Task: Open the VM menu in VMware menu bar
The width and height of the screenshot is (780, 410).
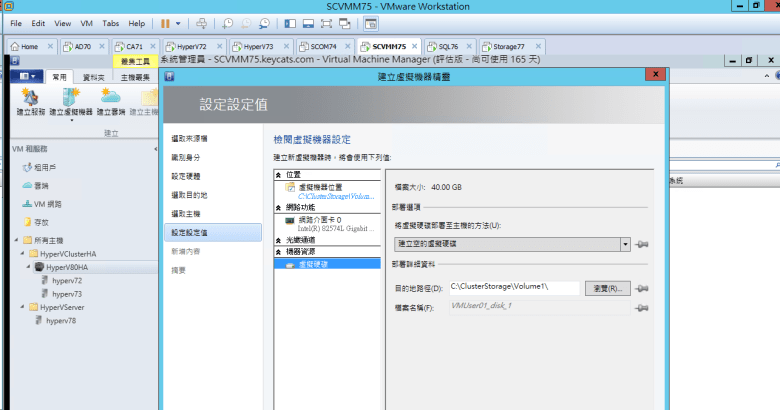Action: 85,22
